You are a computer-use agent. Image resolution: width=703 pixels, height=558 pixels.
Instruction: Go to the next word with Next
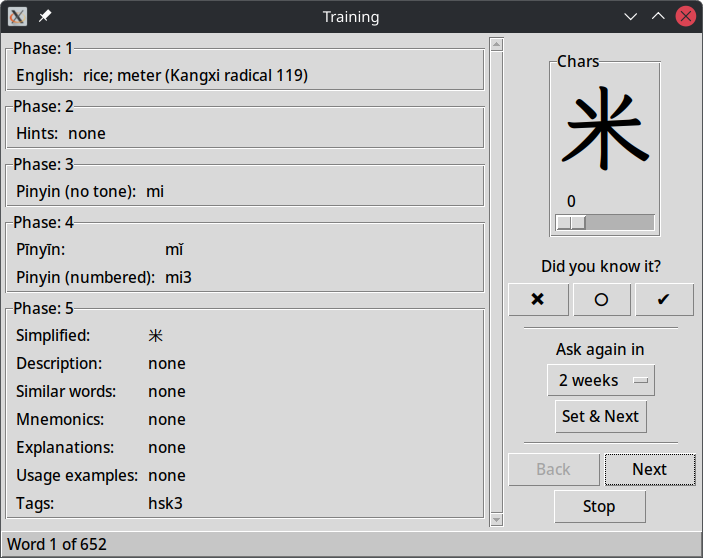click(650, 469)
